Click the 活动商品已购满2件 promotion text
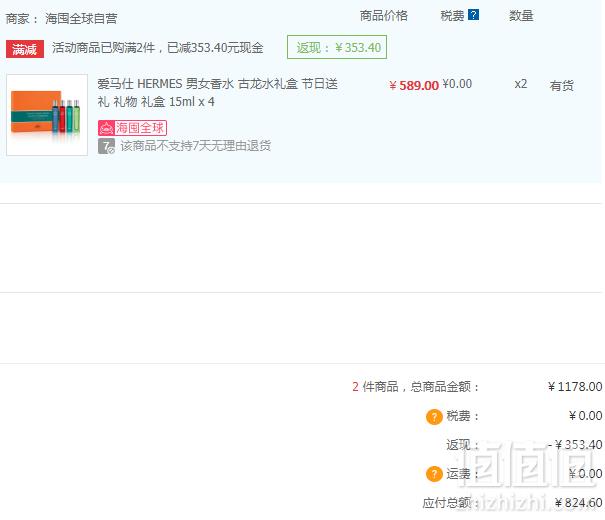 coord(157,48)
